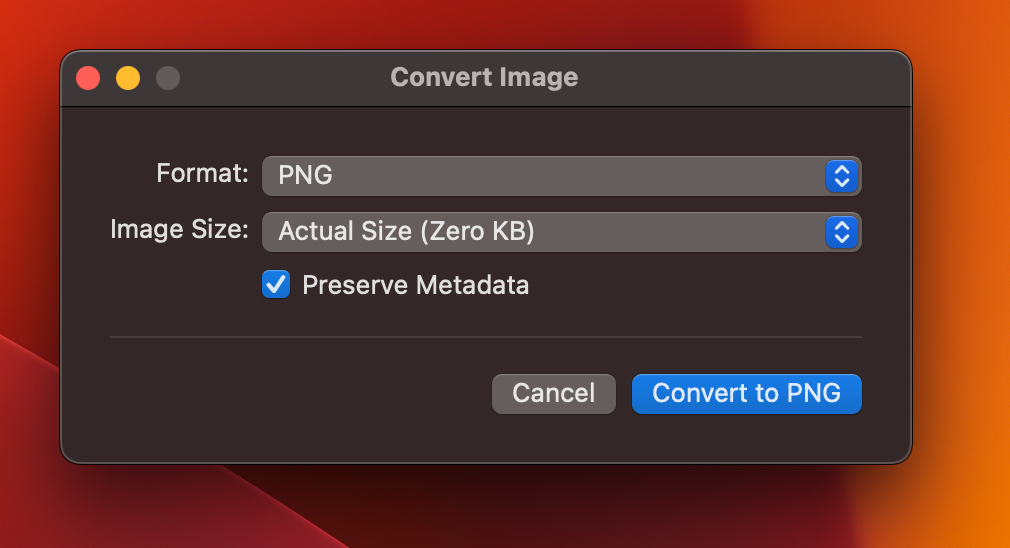Toggle the Preserve Metadata checkbox
The width and height of the screenshot is (1010, 548).
click(276, 285)
